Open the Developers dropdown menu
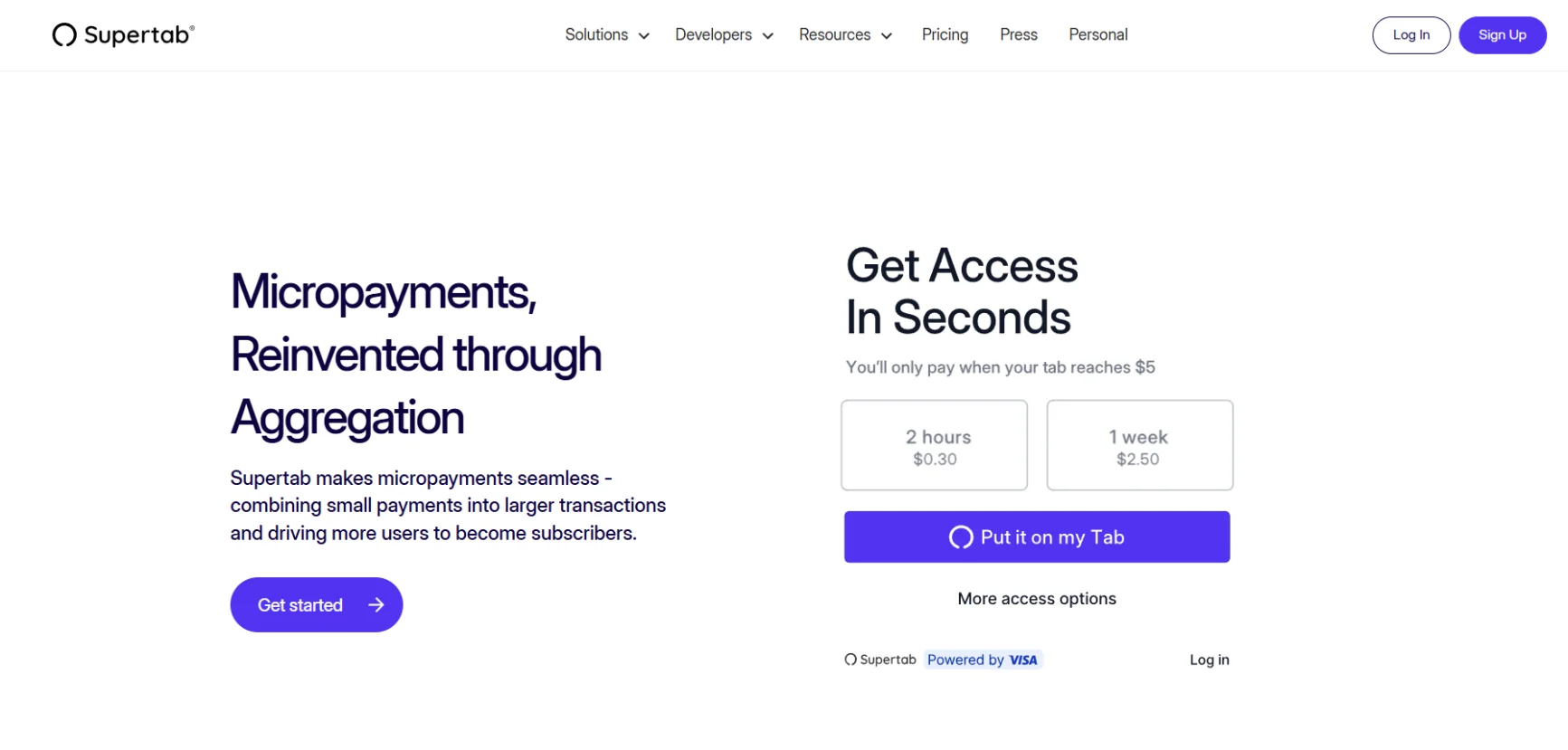 [x=723, y=35]
